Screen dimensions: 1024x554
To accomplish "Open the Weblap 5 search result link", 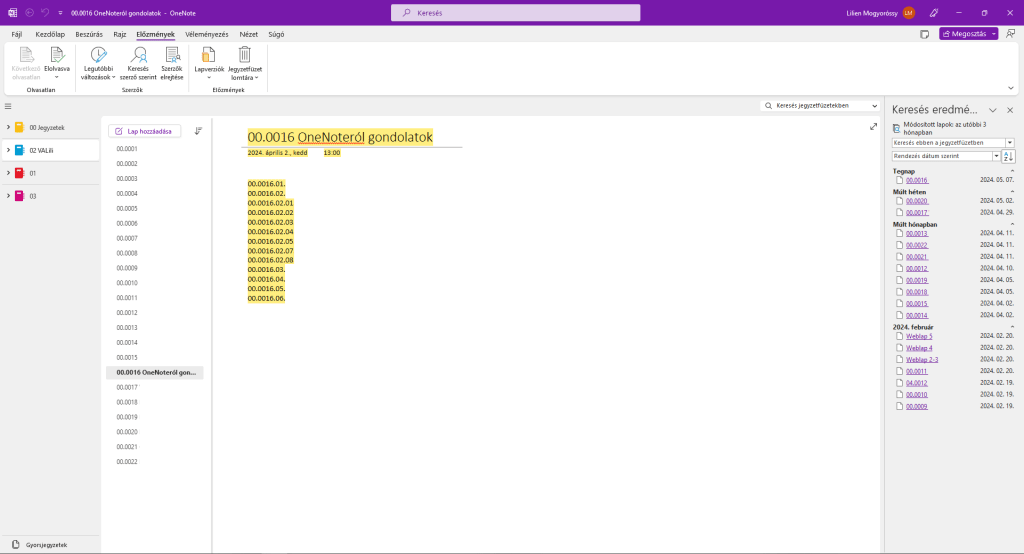I will pyautogui.click(x=919, y=336).
